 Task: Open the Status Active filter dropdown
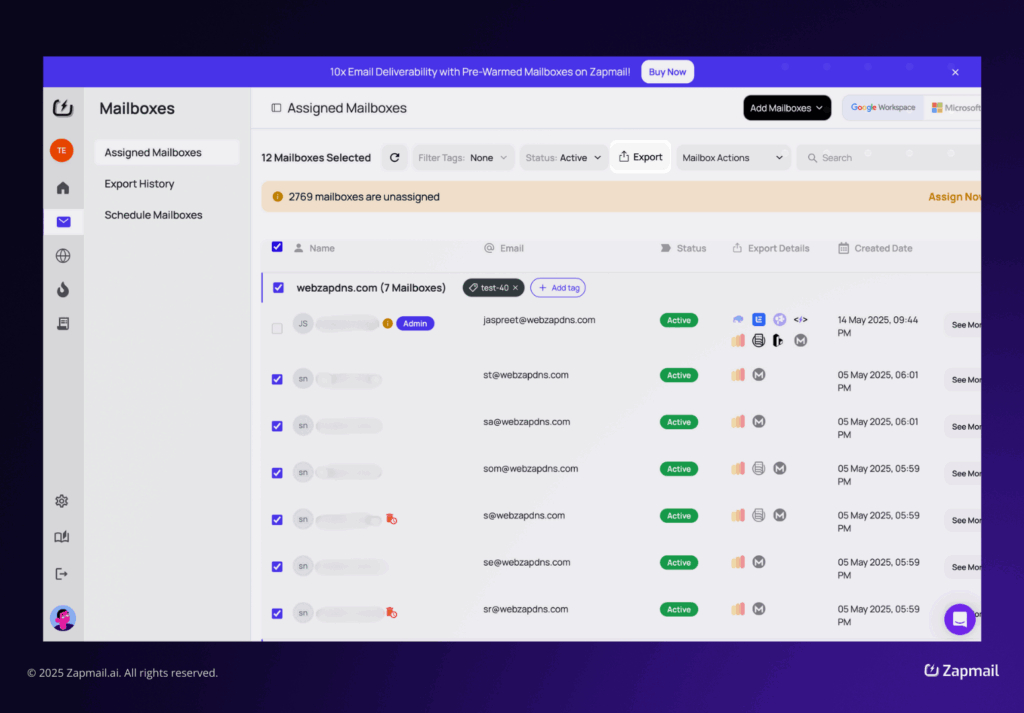pyautogui.click(x=562, y=157)
